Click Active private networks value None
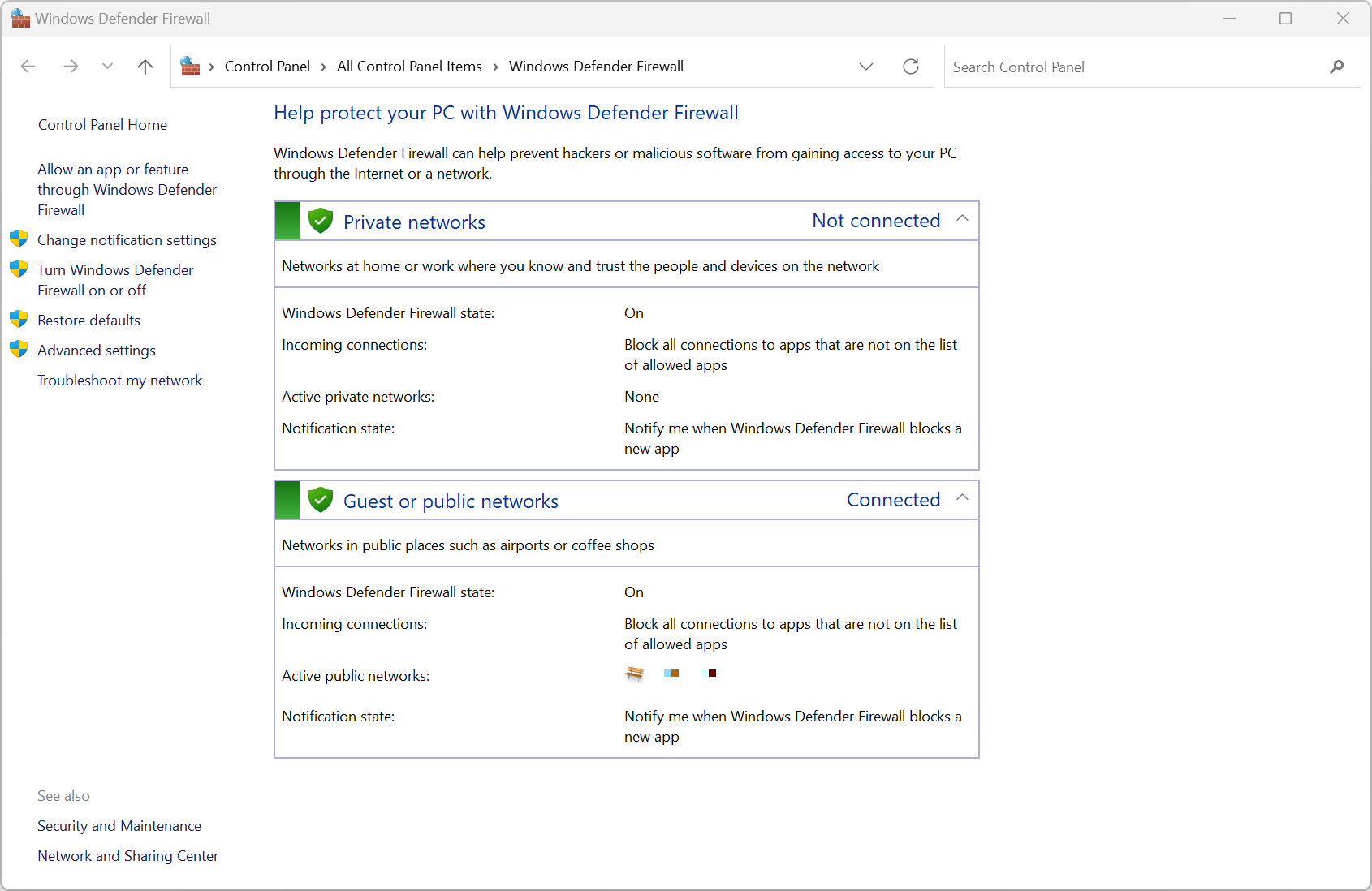Image resolution: width=1372 pixels, height=891 pixels. tap(641, 397)
